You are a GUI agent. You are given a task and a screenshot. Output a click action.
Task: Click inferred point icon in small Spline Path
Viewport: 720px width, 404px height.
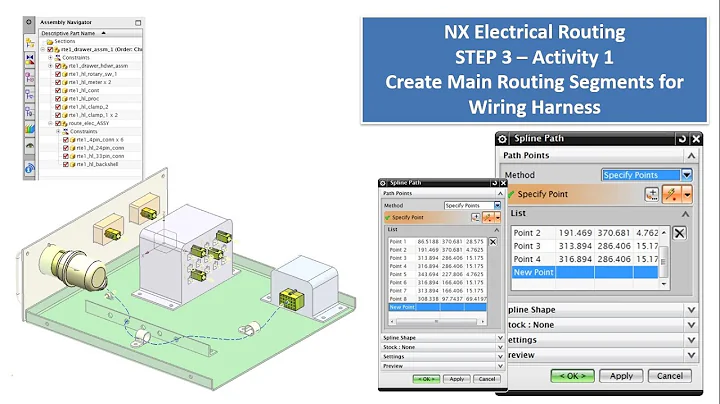488,217
